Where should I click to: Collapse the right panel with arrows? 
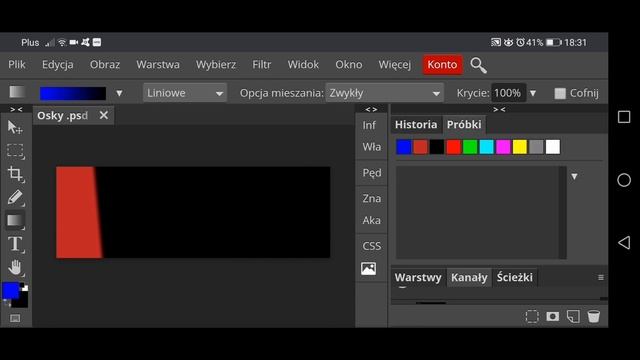499,109
